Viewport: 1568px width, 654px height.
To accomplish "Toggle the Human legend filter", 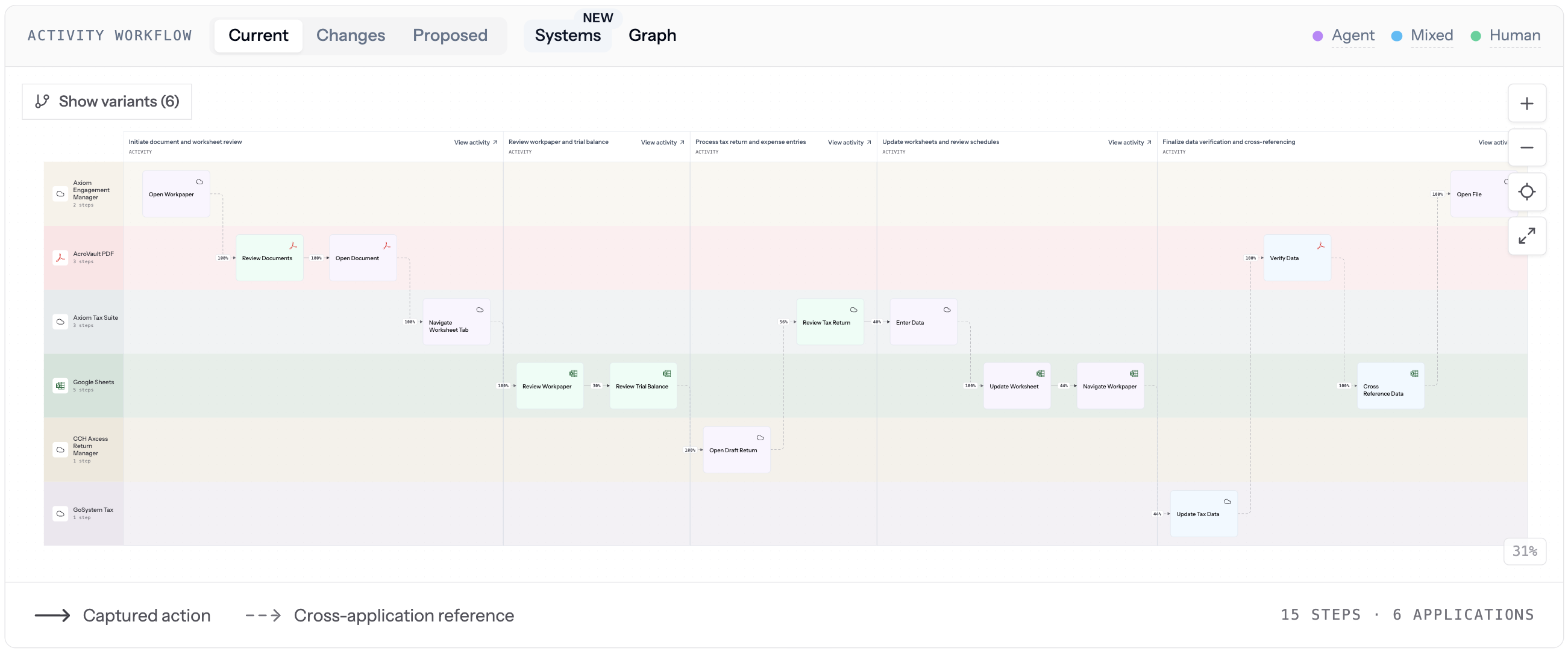I will coord(1514,36).
